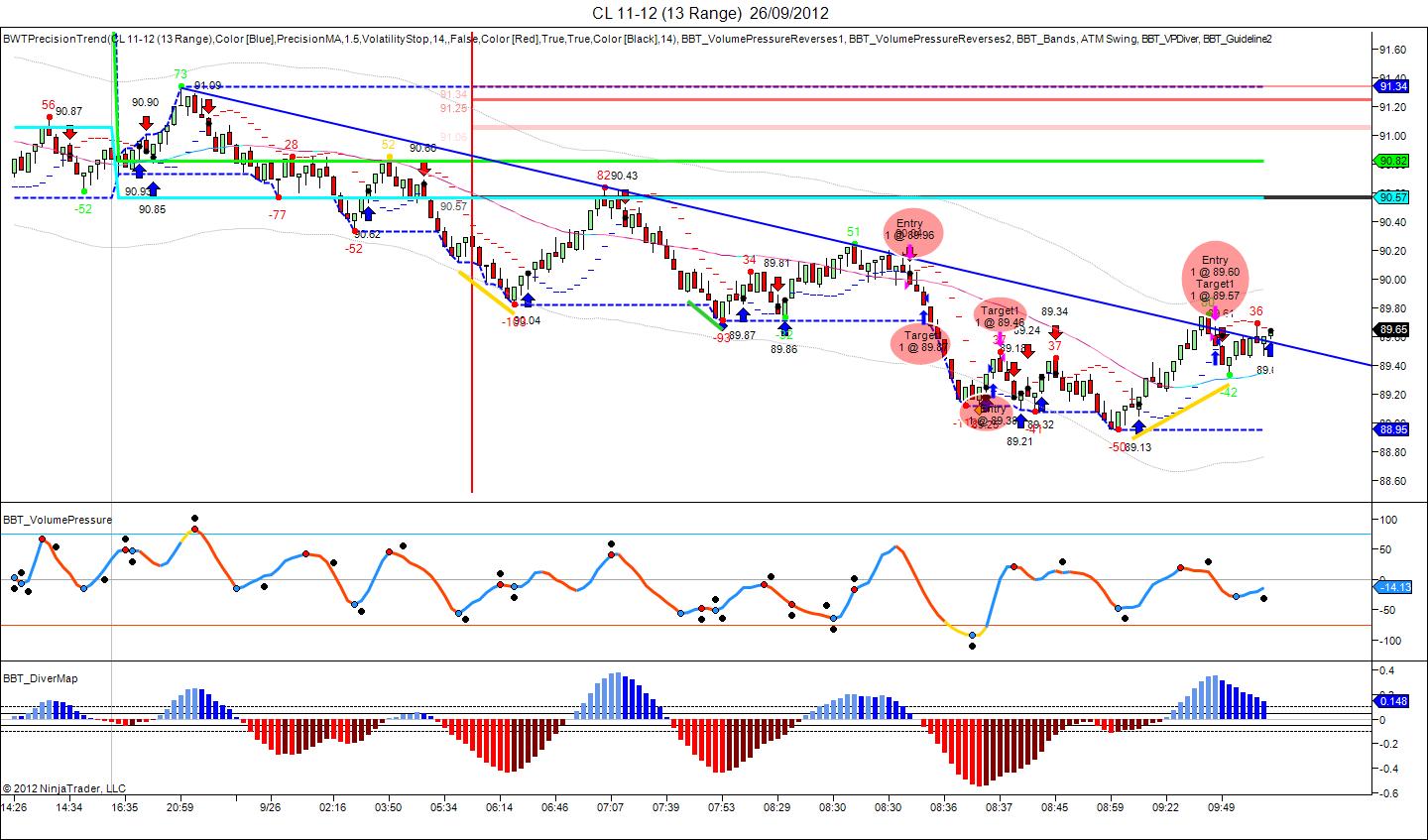This screenshot has height=840, width=1428.
Task: Select the red down arrow beside the 91.09 label
Action: (x=208, y=105)
